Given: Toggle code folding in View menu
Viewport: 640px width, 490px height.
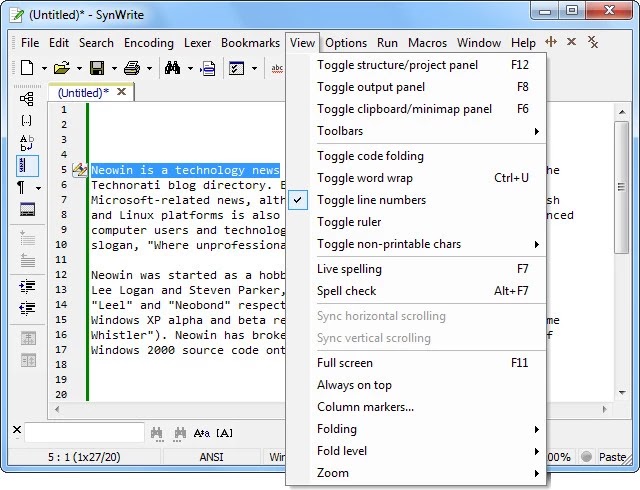Looking at the screenshot, I should pyautogui.click(x=416, y=156).
